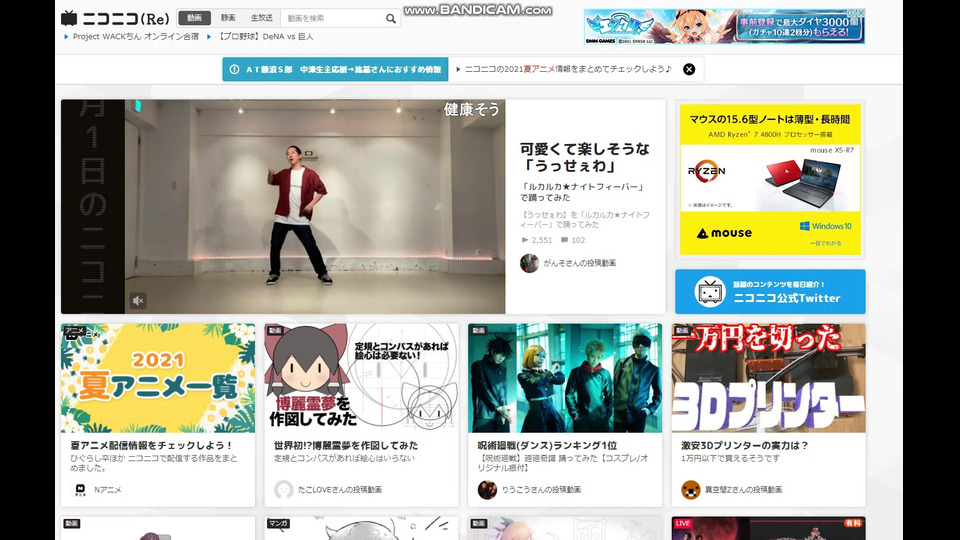This screenshot has height=540, width=960.
Task: Open たこLOVEさん uploader avatar
Action: pyautogui.click(x=283, y=490)
